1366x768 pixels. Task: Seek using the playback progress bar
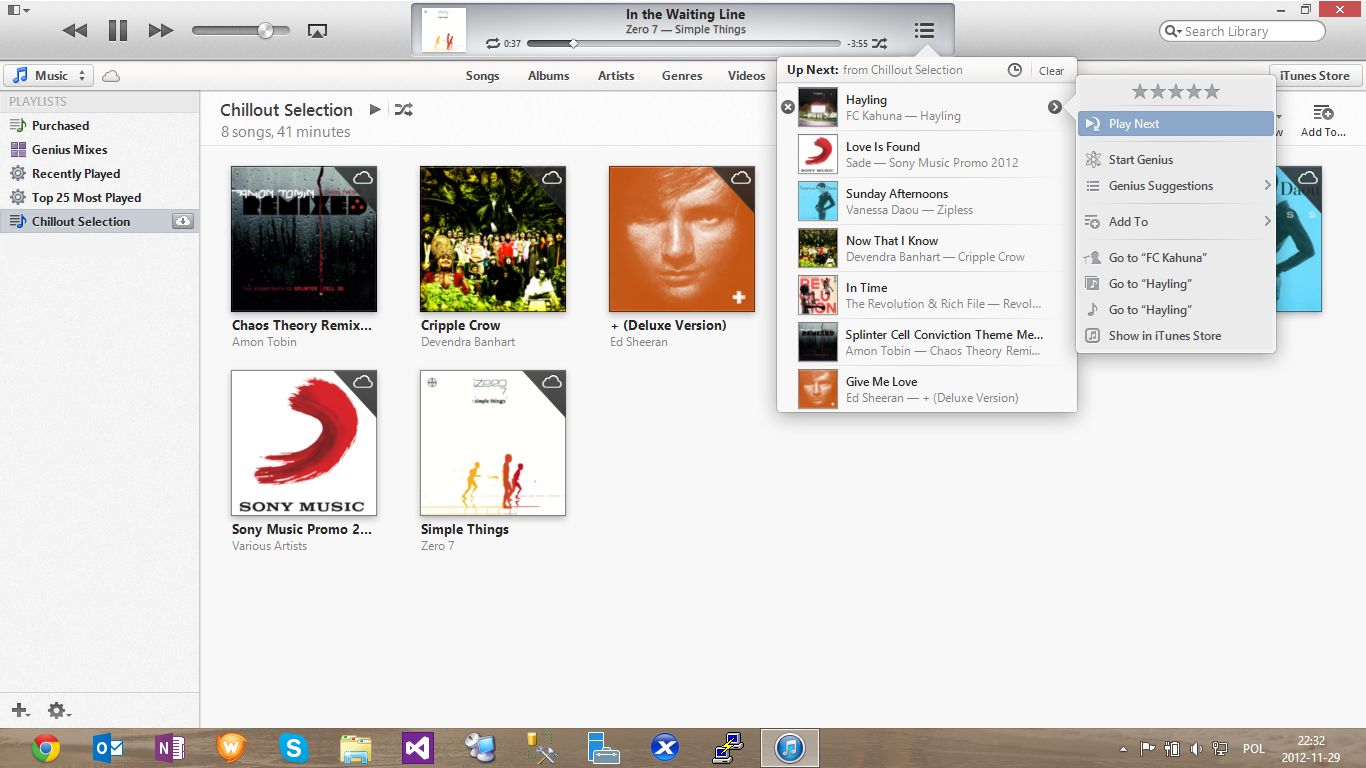click(x=684, y=44)
